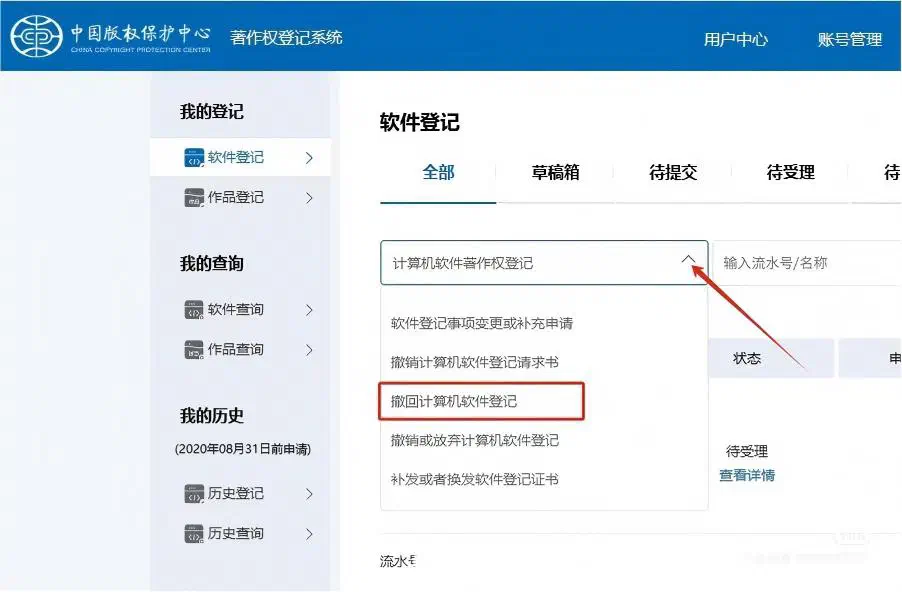Select 撤销计算机软件登记请求书 option
This screenshot has width=902, height=592.
click(x=475, y=362)
